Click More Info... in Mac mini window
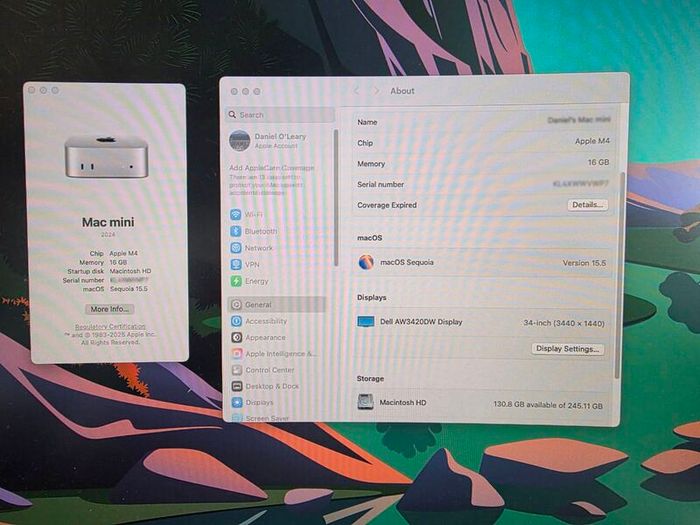 click(x=109, y=309)
